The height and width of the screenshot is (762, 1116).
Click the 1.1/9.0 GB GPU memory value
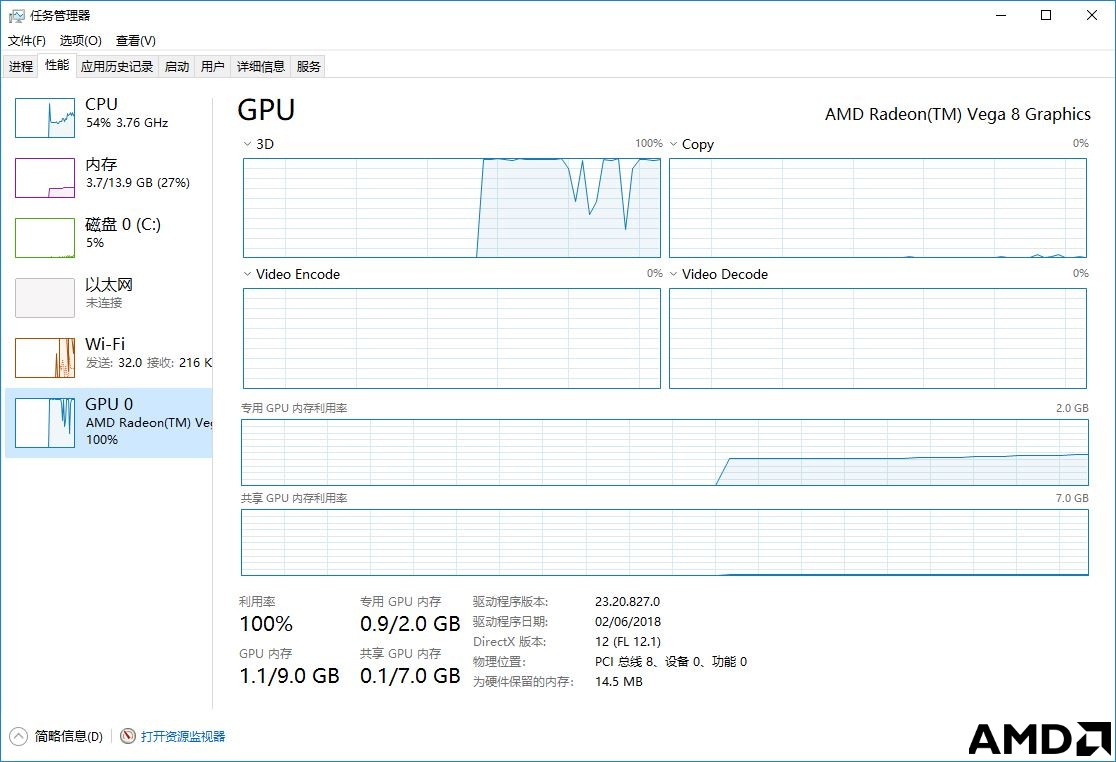click(x=289, y=676)
